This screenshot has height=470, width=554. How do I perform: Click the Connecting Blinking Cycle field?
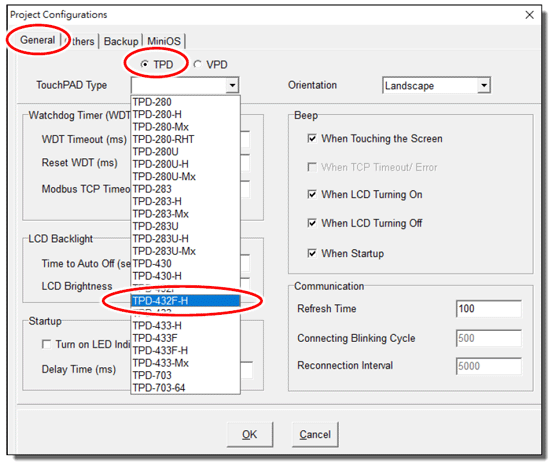[x=489, y=338]
